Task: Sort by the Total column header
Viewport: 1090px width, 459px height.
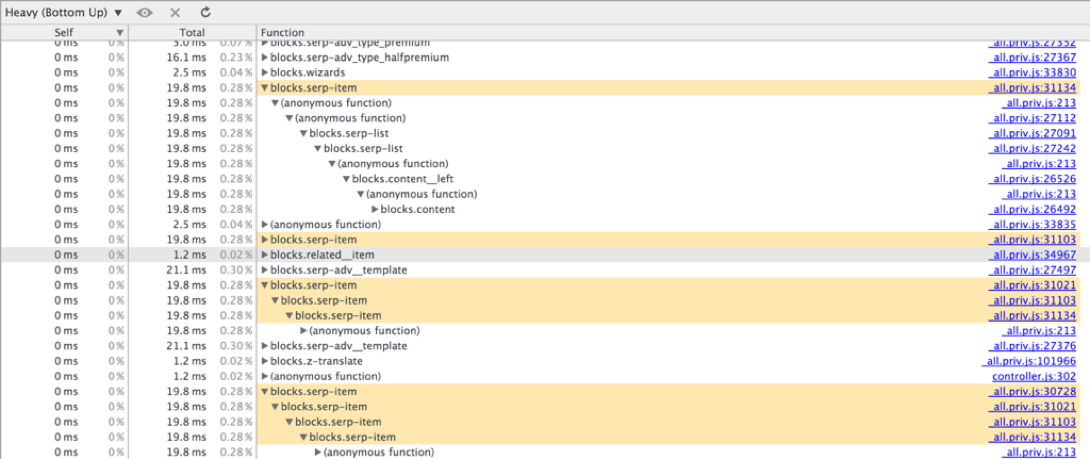Action: point(192,33)
